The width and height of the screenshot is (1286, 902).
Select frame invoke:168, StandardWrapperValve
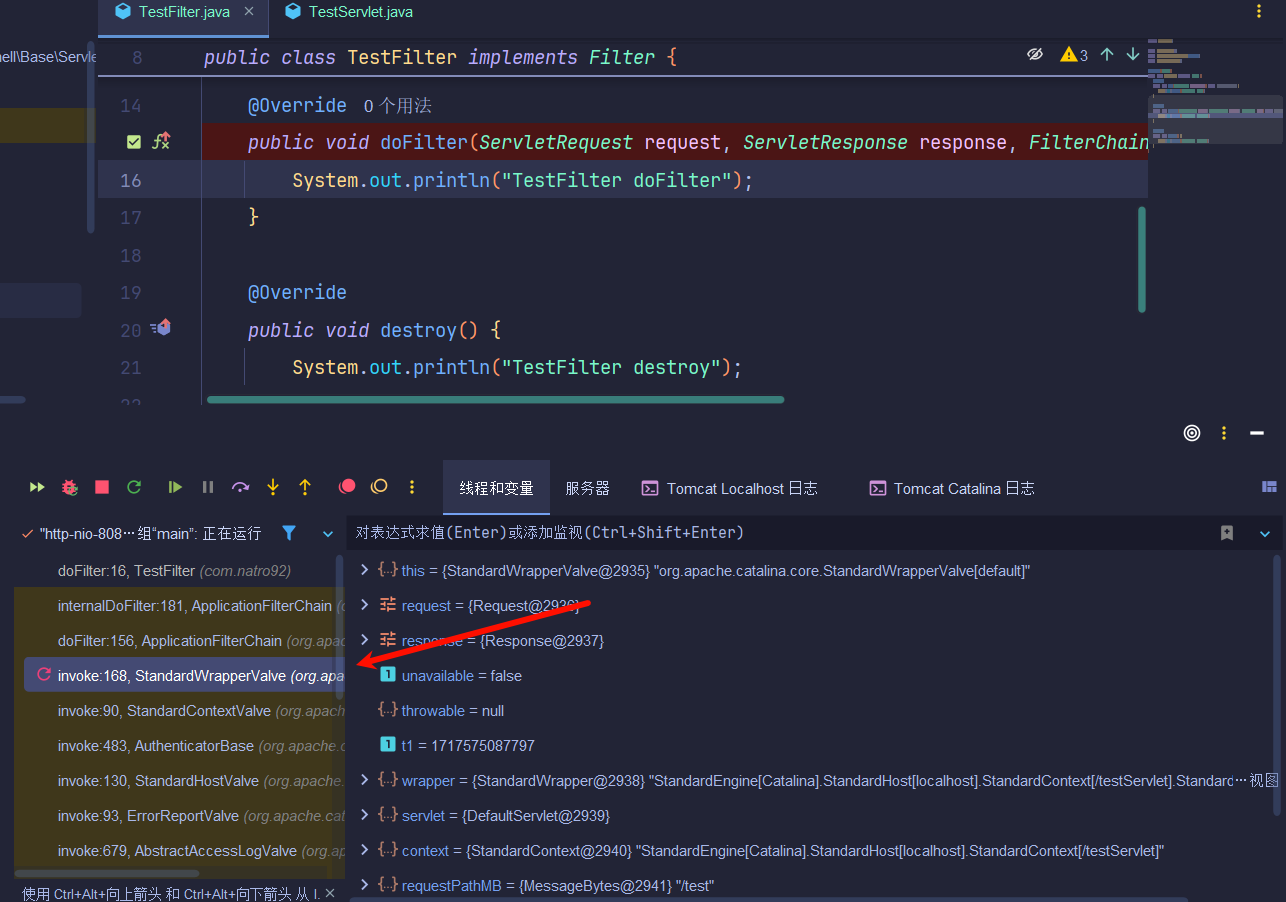pos(184,676)
